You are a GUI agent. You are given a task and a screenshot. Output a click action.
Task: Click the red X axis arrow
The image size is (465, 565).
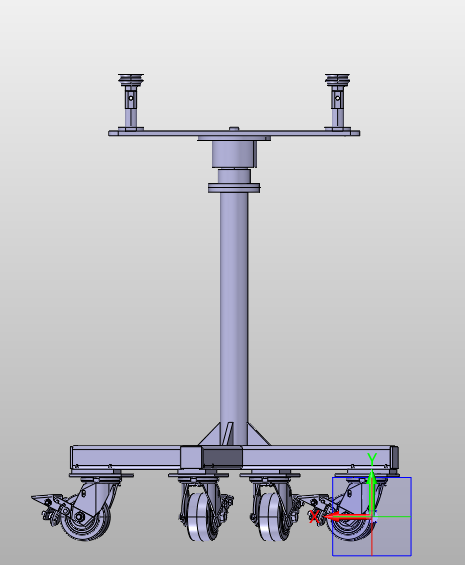(x=348, y=516)
